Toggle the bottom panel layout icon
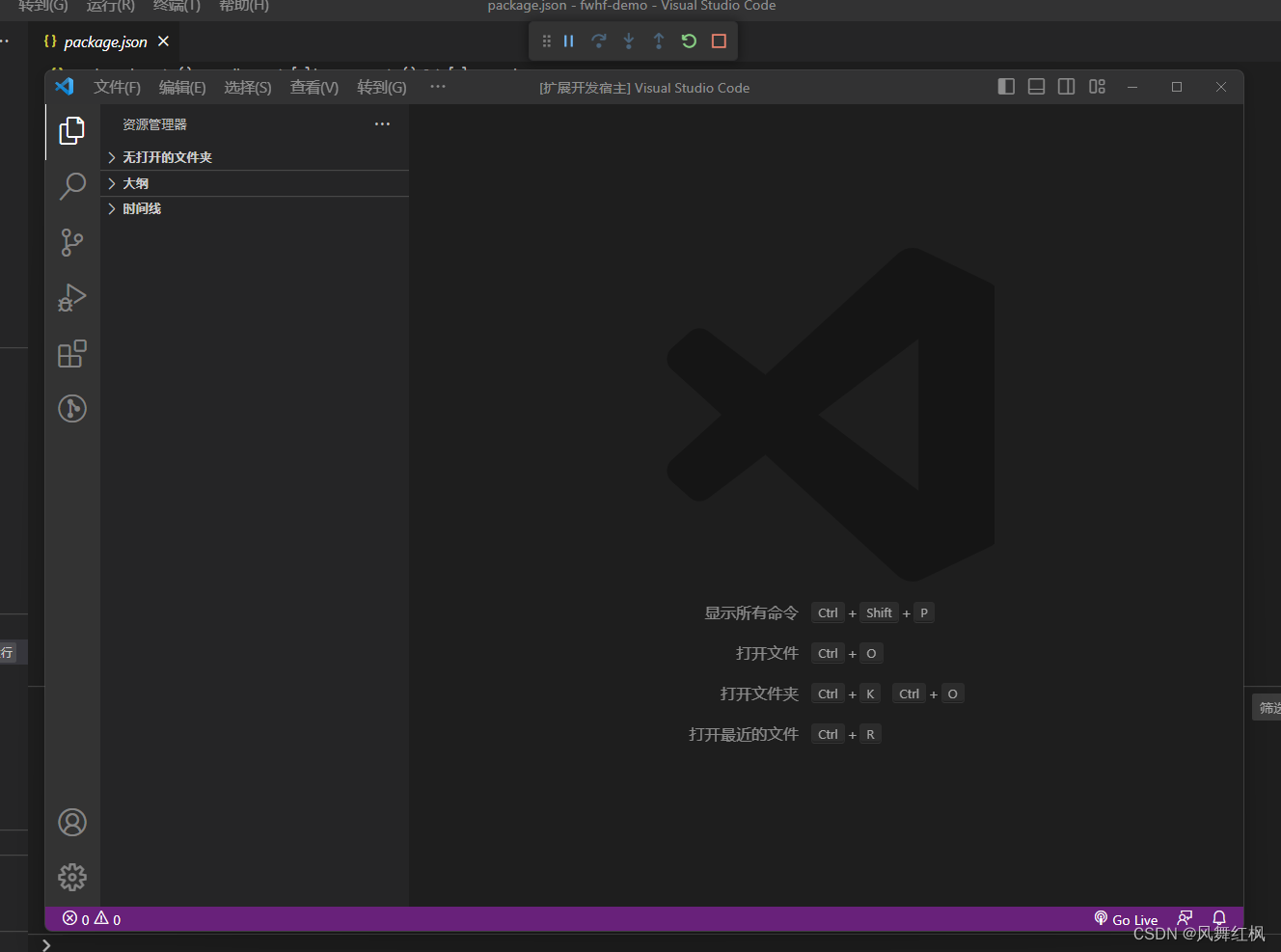 click(1036, 87)
